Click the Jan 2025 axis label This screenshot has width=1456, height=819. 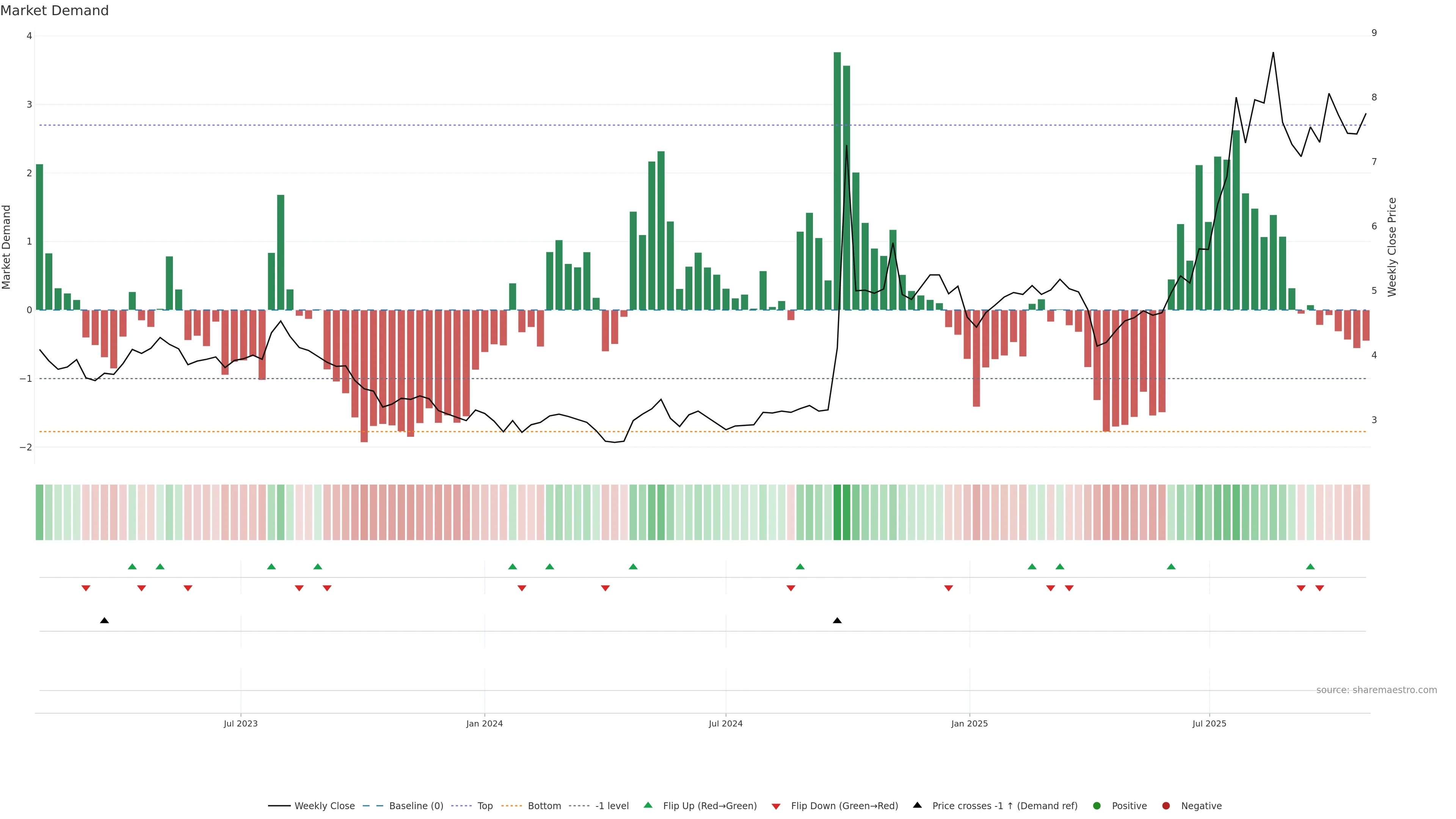970,723
